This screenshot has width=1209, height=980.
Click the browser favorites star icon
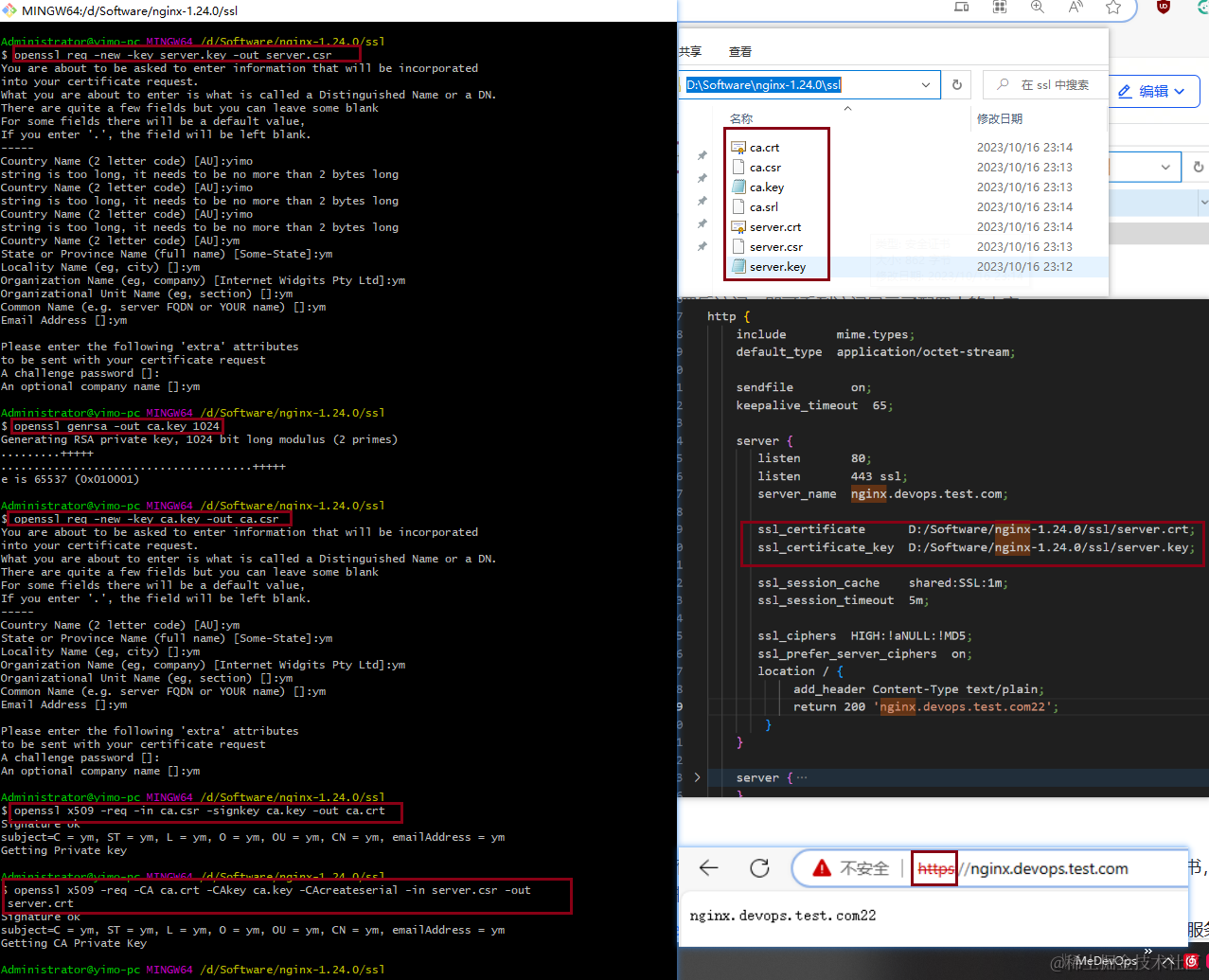click(x=1113, y=8)
